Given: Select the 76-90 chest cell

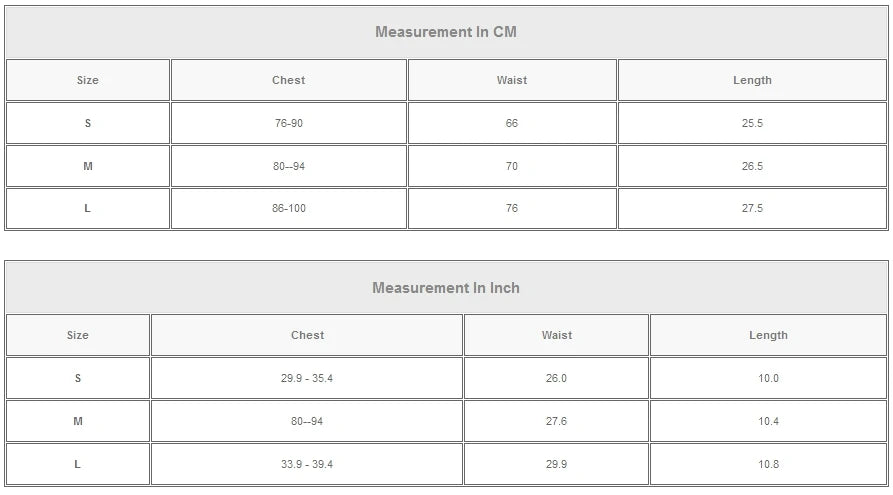Looking at the screenshot, I should pyautogui.click(x=288, y=124).
